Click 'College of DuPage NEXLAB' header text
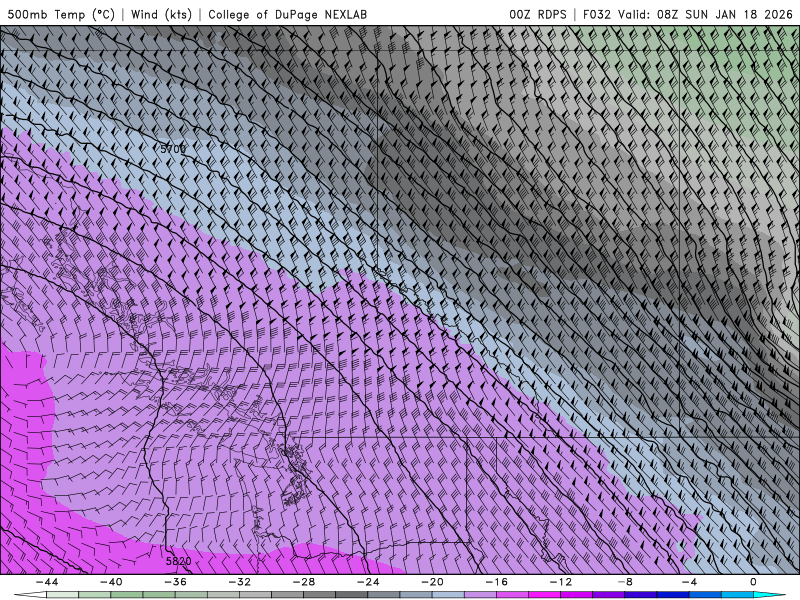Viewport: 800px width, 600px height. (x=287, y=14)
